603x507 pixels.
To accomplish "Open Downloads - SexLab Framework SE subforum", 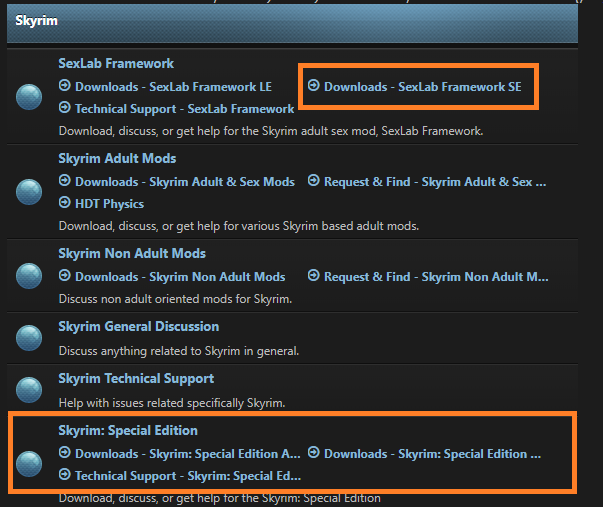I will 423,87.
